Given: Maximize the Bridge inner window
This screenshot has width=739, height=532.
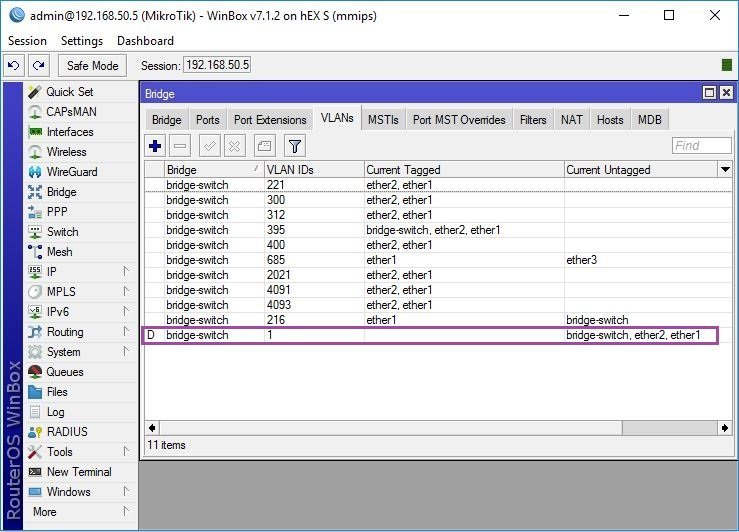Looking at the screenshot, I should pos(709,93).
